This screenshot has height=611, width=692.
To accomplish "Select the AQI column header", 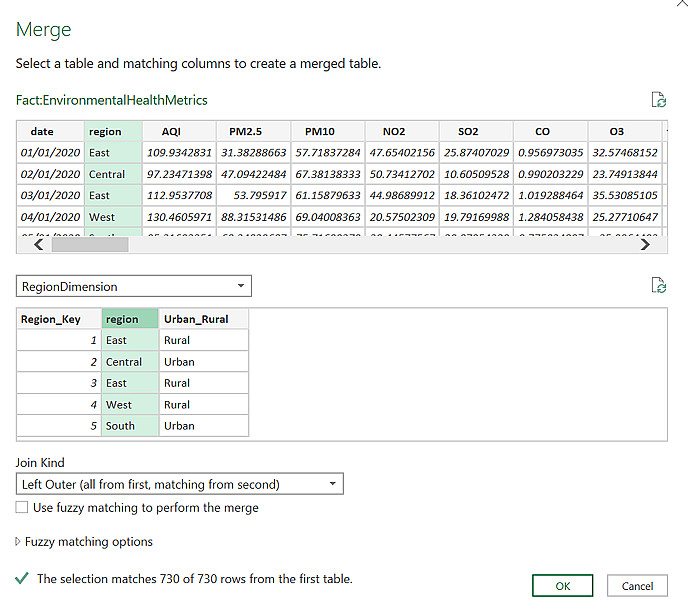I will [170, 132].
